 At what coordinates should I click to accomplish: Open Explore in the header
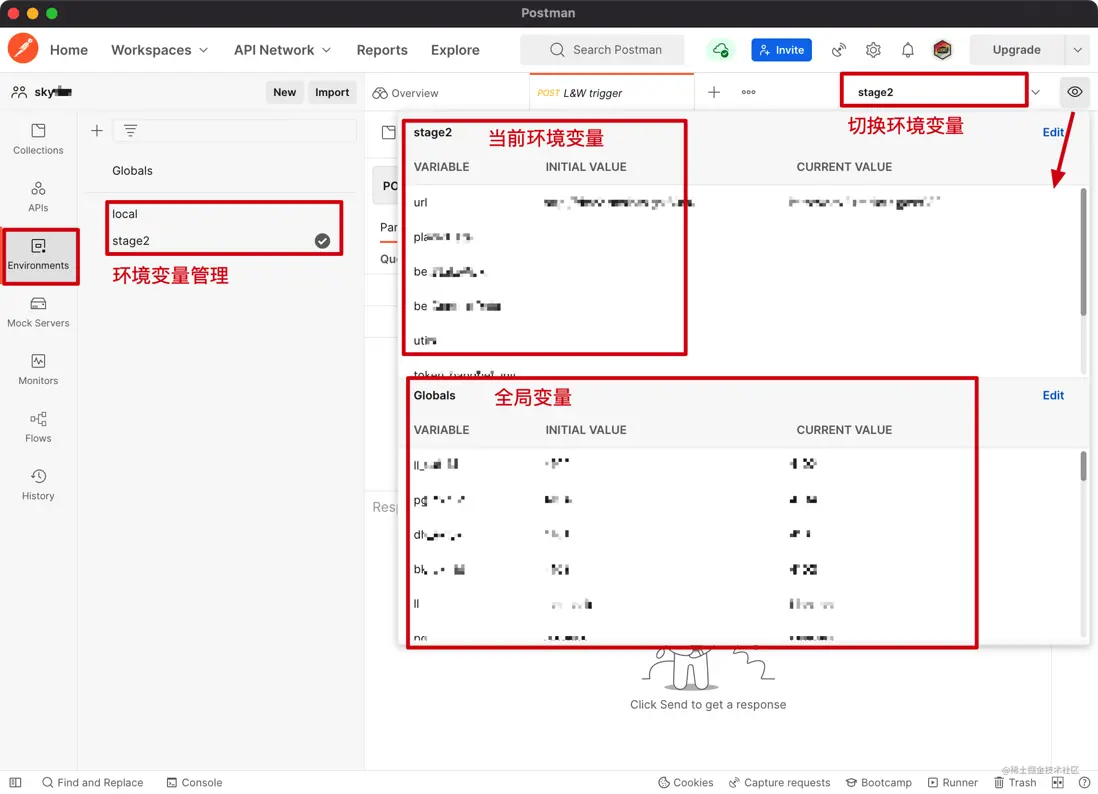[x=455, y=50]
